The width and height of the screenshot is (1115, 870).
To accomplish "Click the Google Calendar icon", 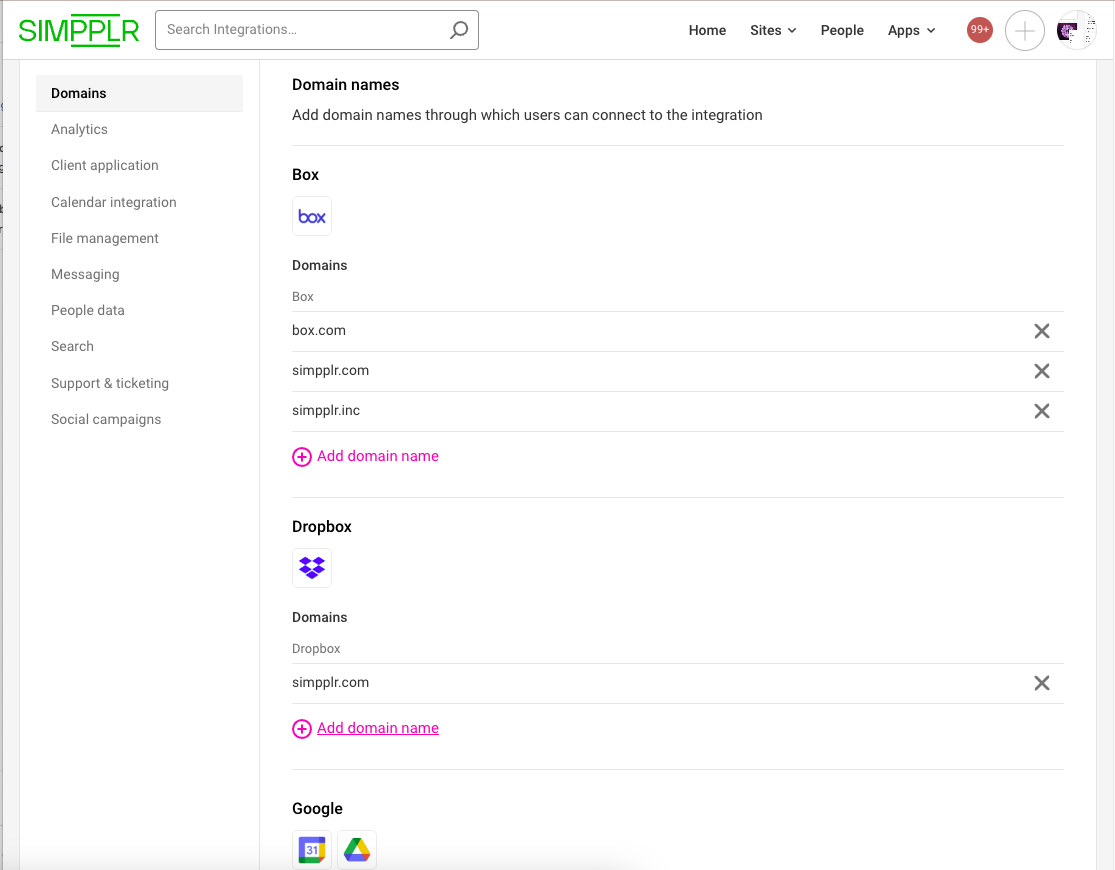I will (x=311, y=849).
